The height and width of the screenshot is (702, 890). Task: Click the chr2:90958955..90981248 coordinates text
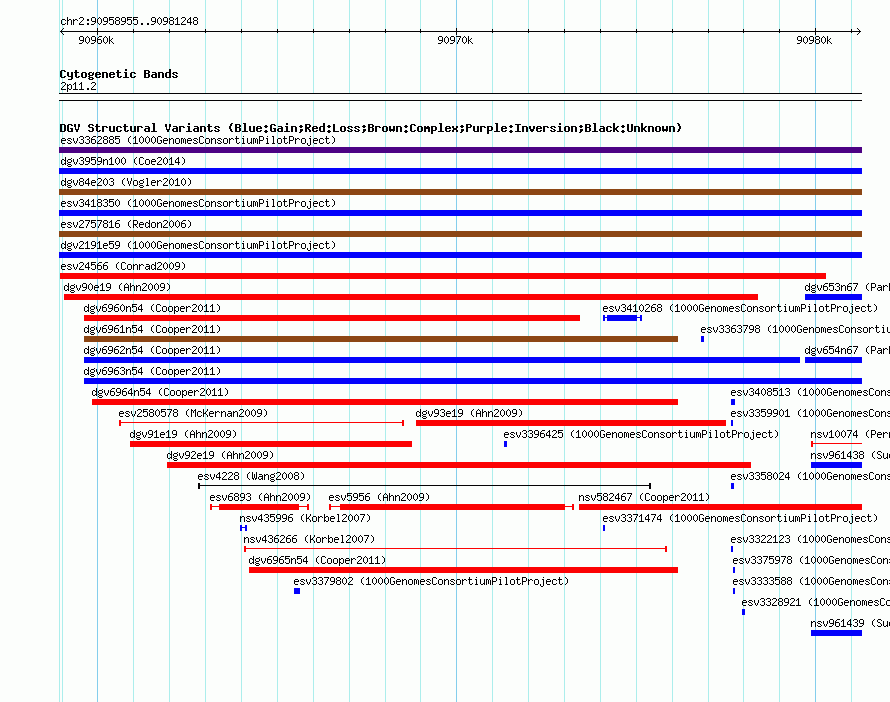tap(129, 22)
